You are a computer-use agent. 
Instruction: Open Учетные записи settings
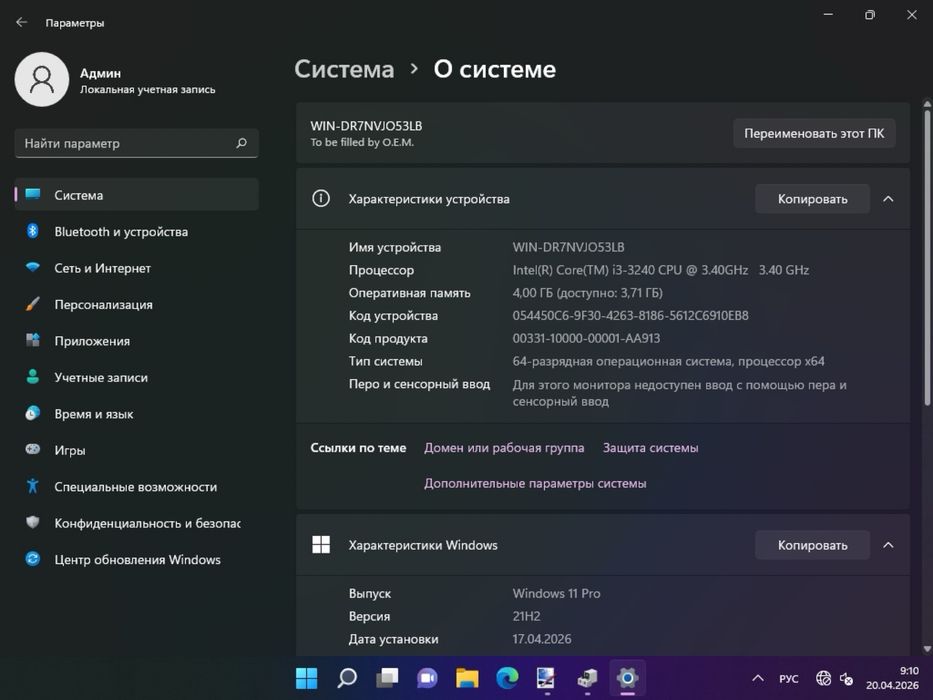coord(100,378)
